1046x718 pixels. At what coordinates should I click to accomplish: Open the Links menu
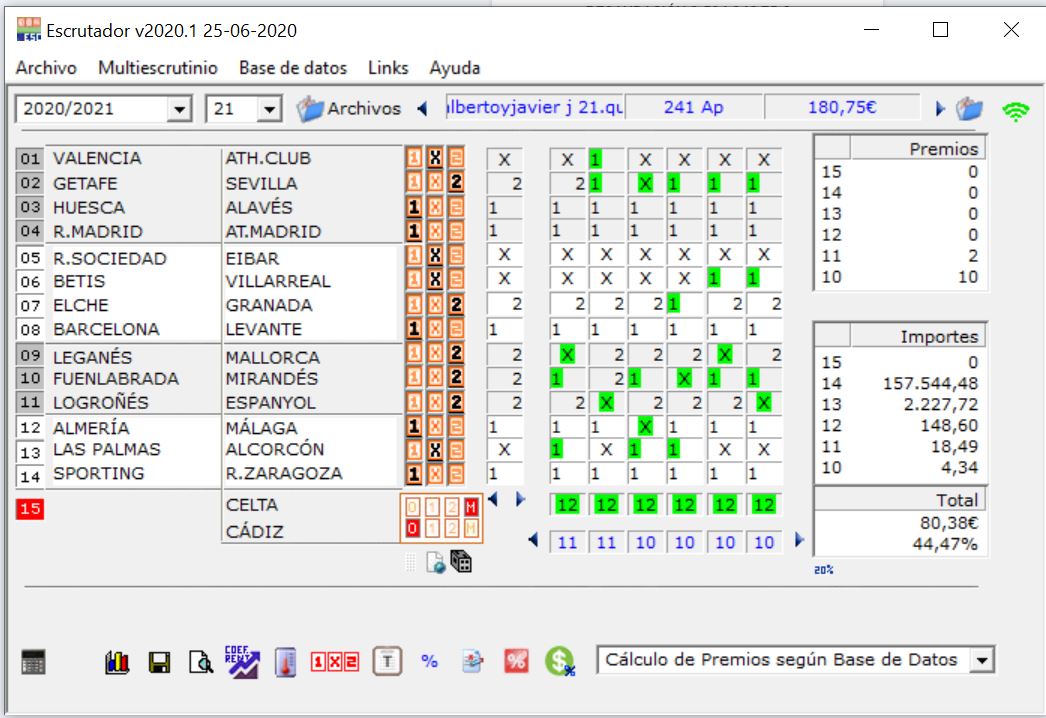(388, 68)
